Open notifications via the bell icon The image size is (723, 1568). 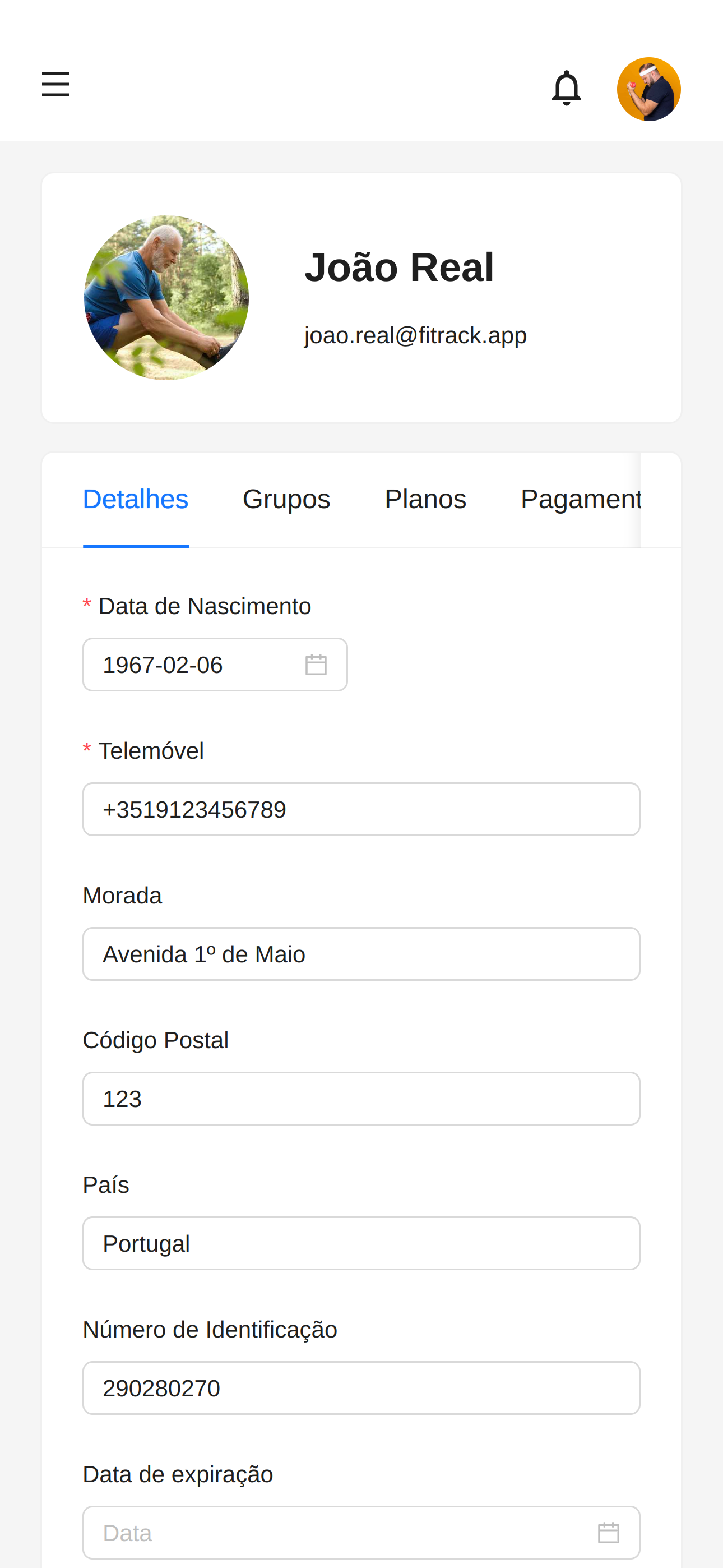pyautogui.click(x=566, y=88)
